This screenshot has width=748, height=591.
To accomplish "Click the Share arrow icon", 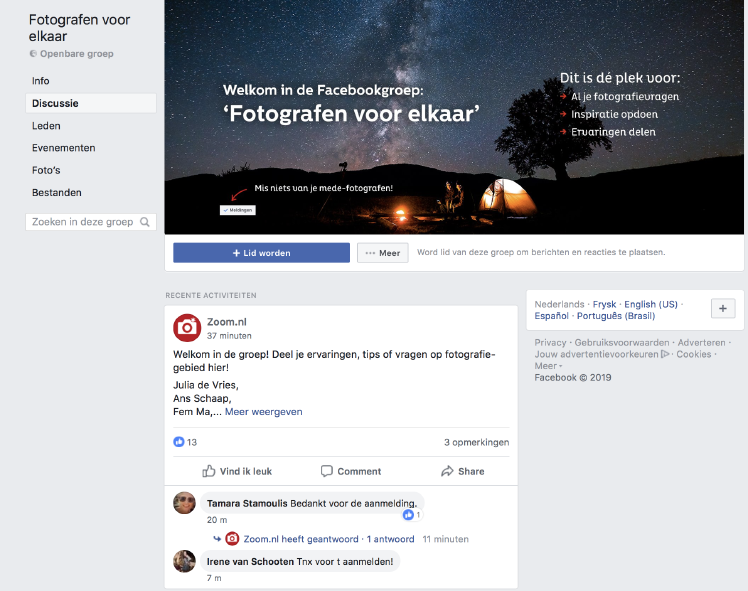I will (447, 471).
